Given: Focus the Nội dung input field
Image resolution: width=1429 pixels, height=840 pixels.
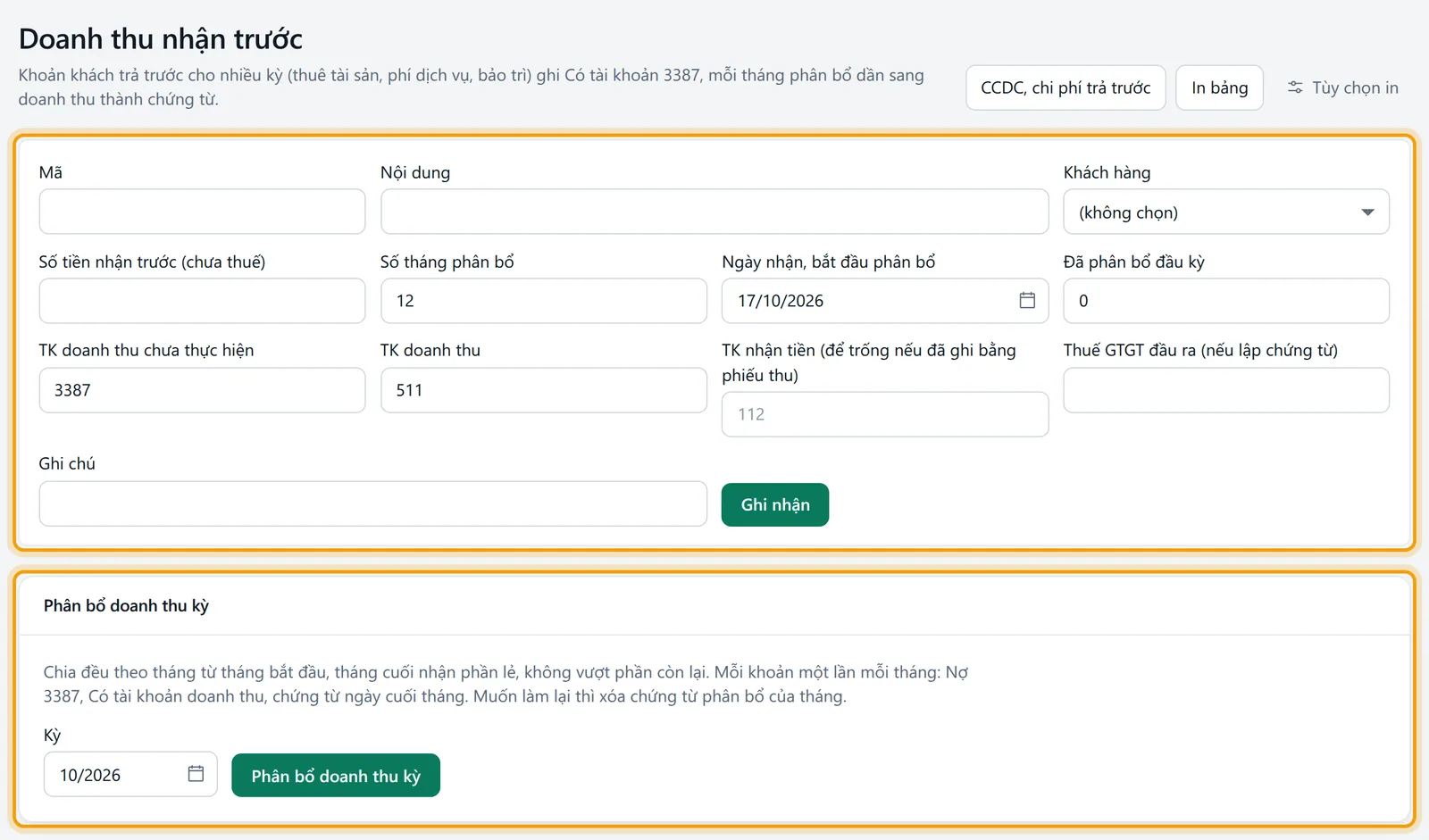Looking at the screenshot, I should point(714,212).
